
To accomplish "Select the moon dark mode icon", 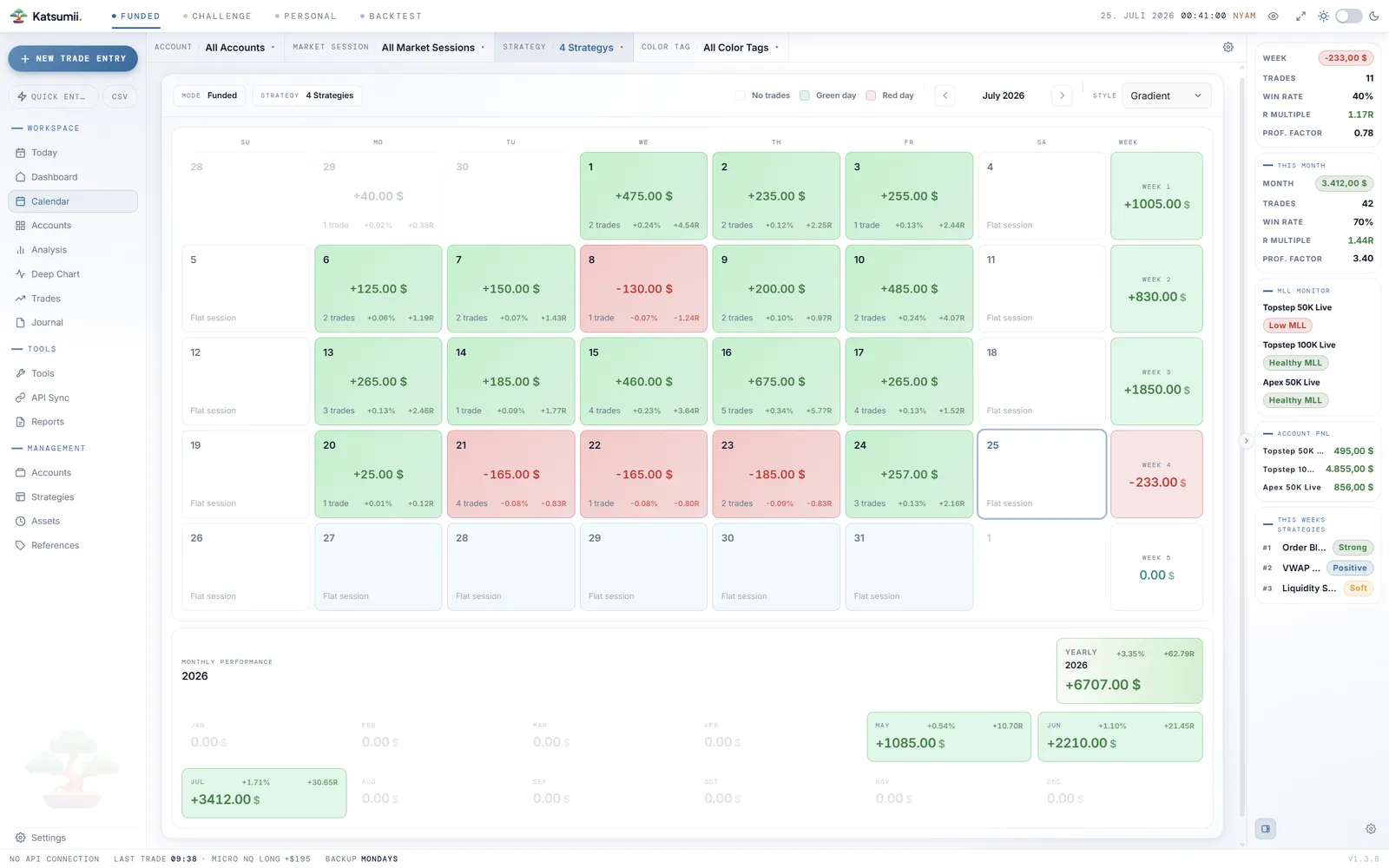I will point(1374,16).
